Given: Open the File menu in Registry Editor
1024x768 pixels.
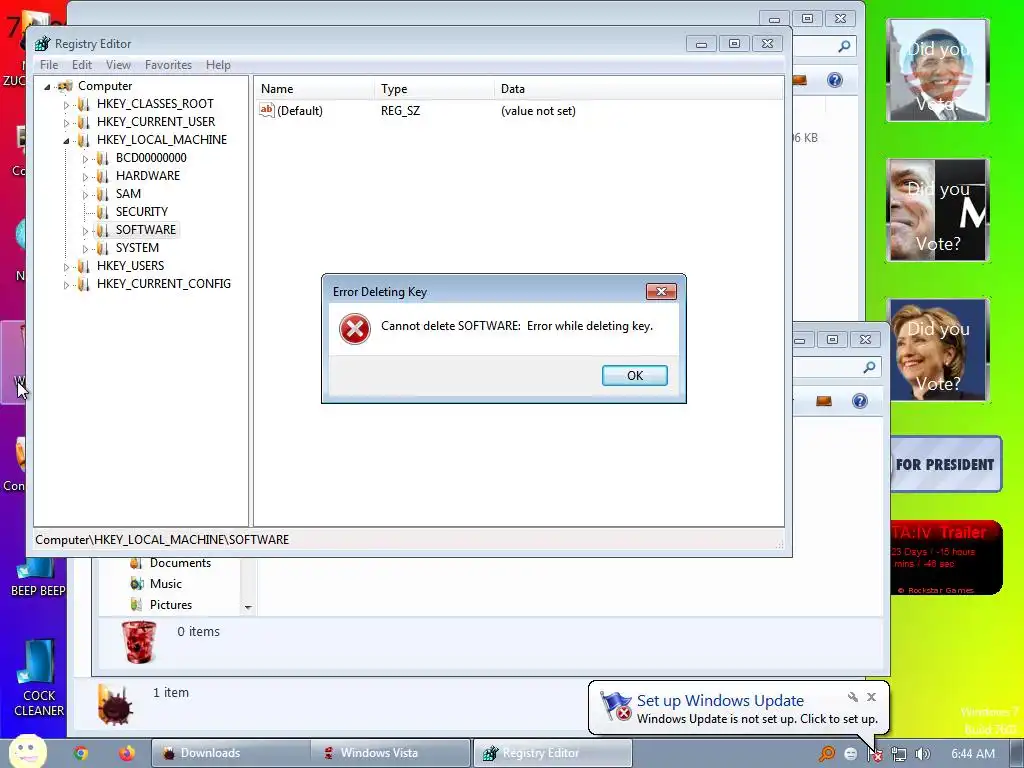Looking at the screenshot, I should click(49, 65).
